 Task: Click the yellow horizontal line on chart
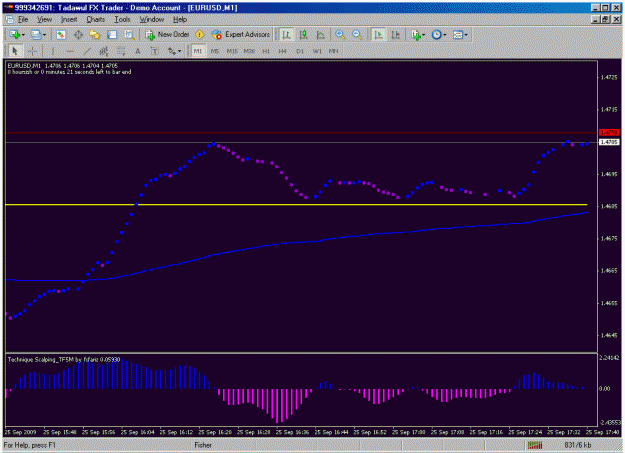click(296, 205)
